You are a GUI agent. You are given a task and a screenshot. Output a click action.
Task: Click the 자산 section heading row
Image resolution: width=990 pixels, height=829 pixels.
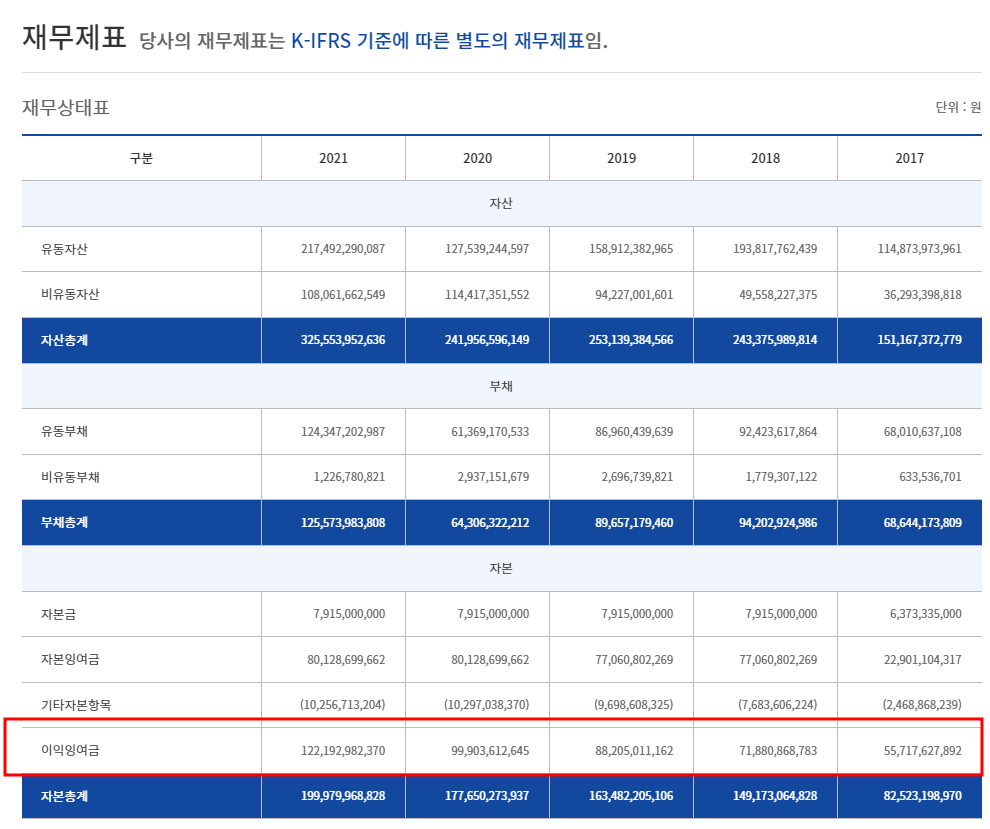[x=501, y=203]
